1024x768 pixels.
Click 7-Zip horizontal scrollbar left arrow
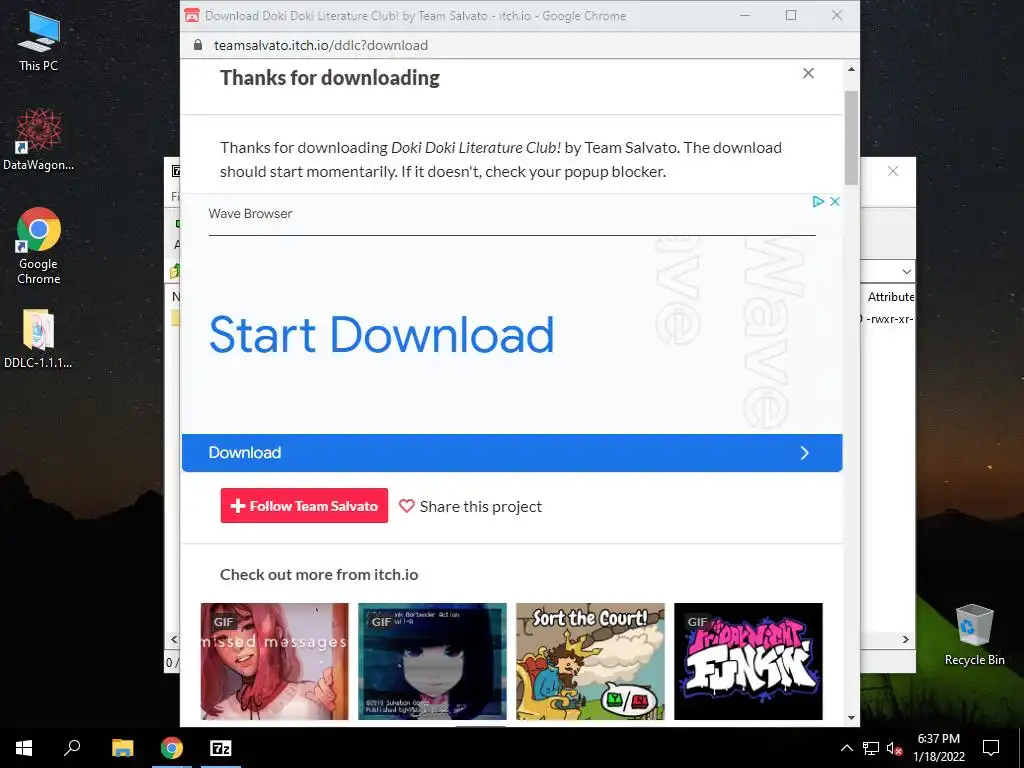point(174,639)
